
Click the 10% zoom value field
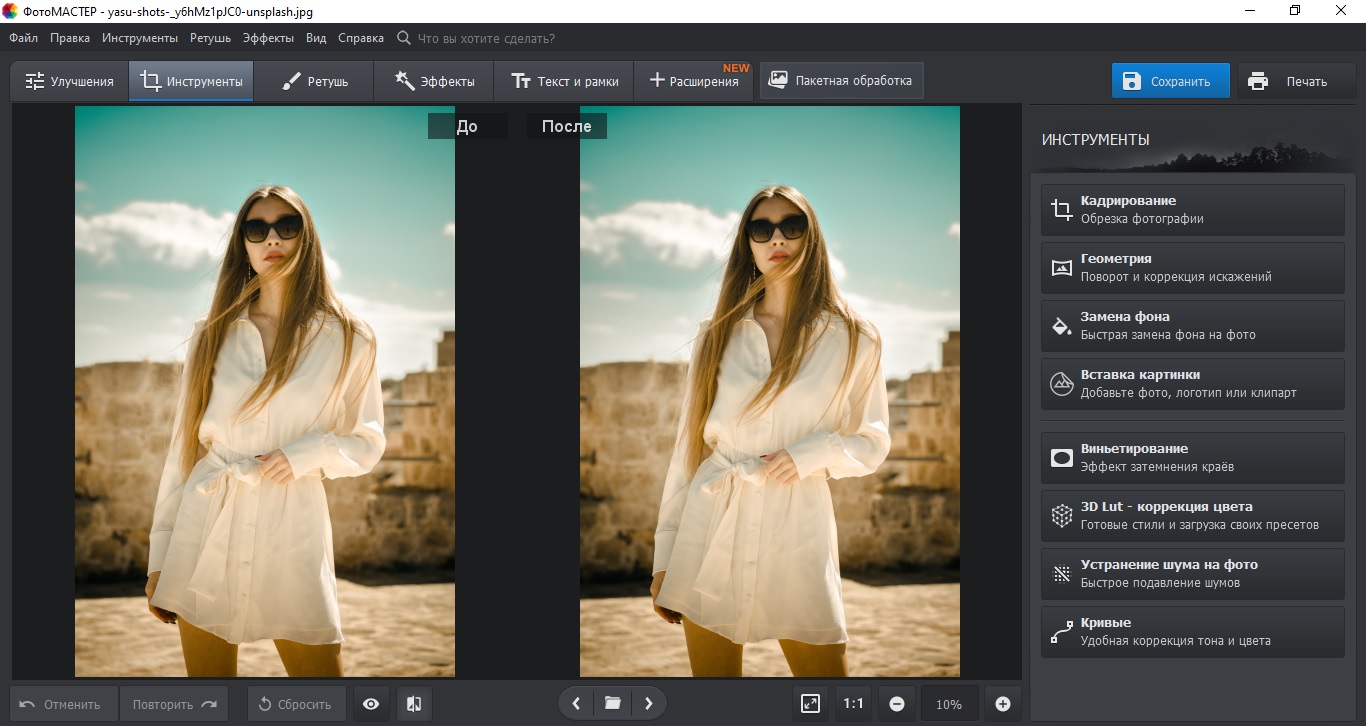click(x=949, y=704)
